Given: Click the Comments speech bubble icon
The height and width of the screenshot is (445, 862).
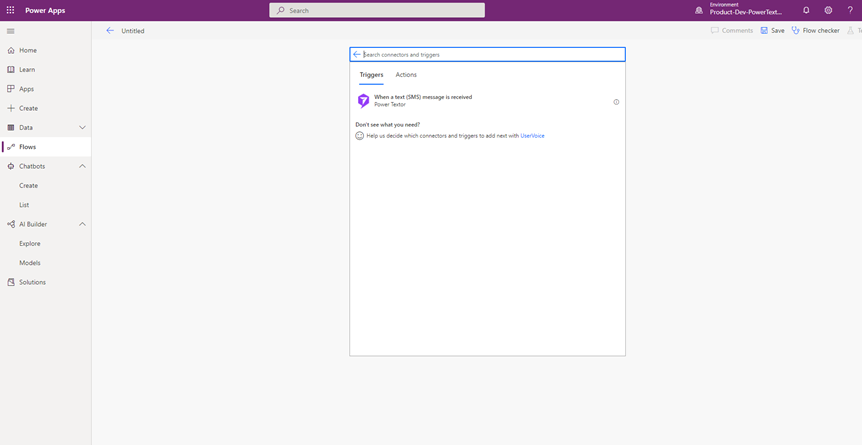Looking at the screenshot, I should 715,31.
